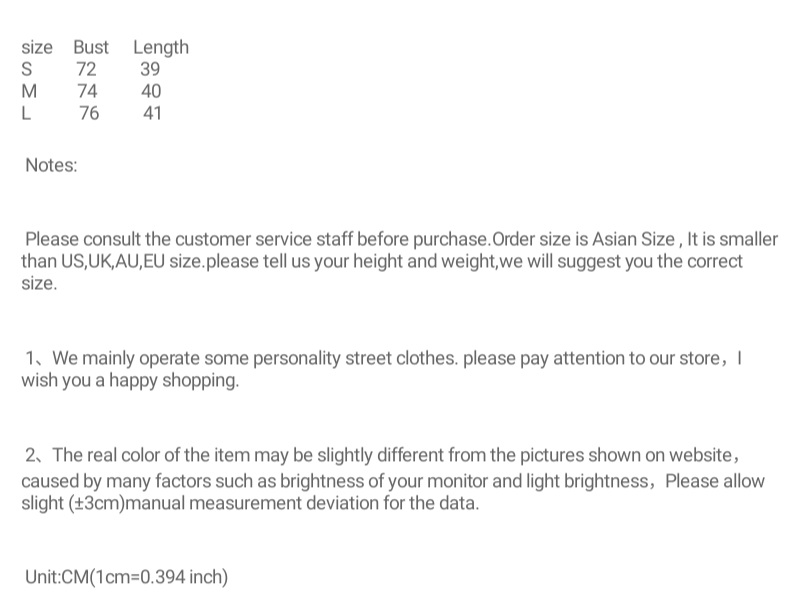This screenshot has height=600, width=800.
Task: Click bust value 72
Action: click(86, 69)
